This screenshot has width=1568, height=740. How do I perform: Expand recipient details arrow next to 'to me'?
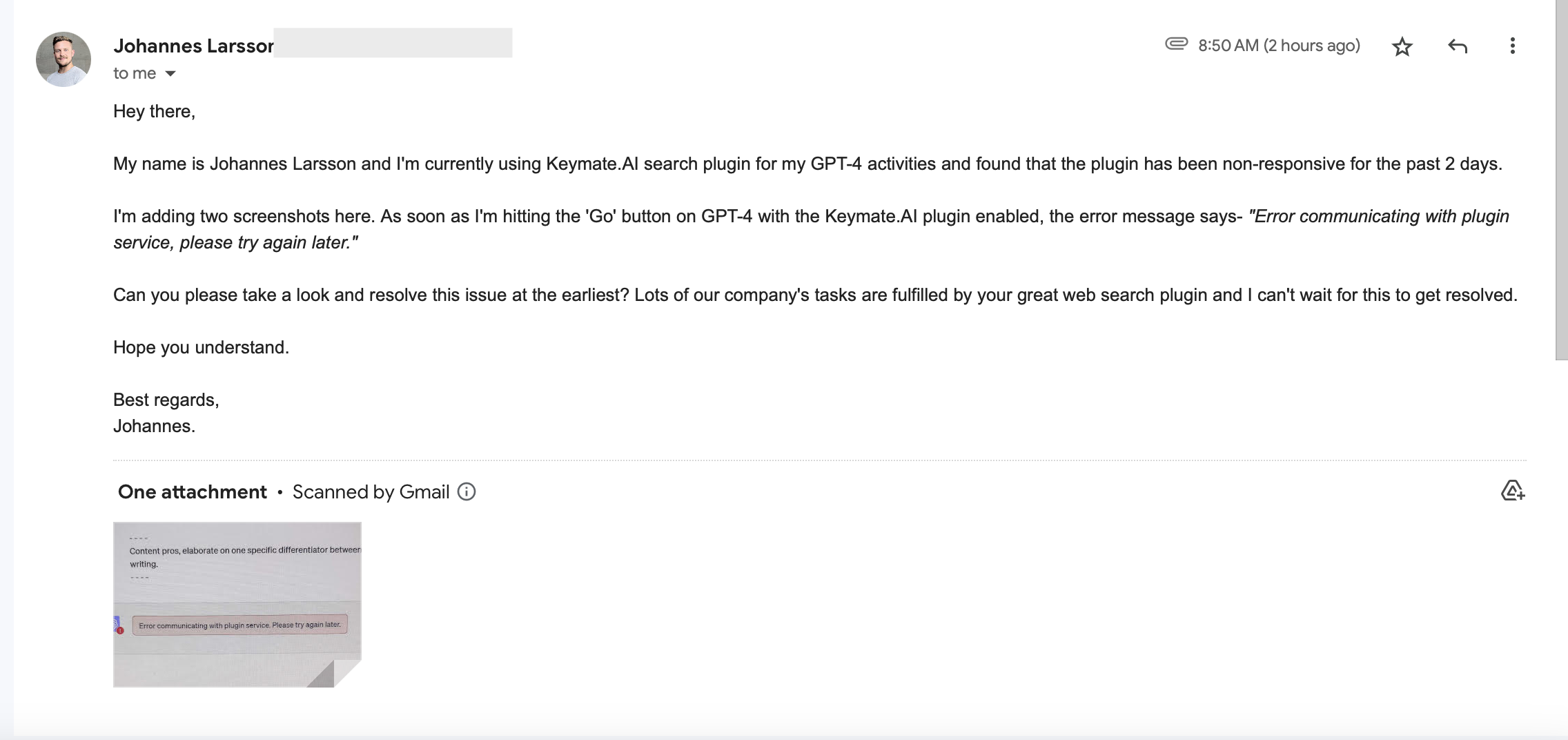pos(170,74)
